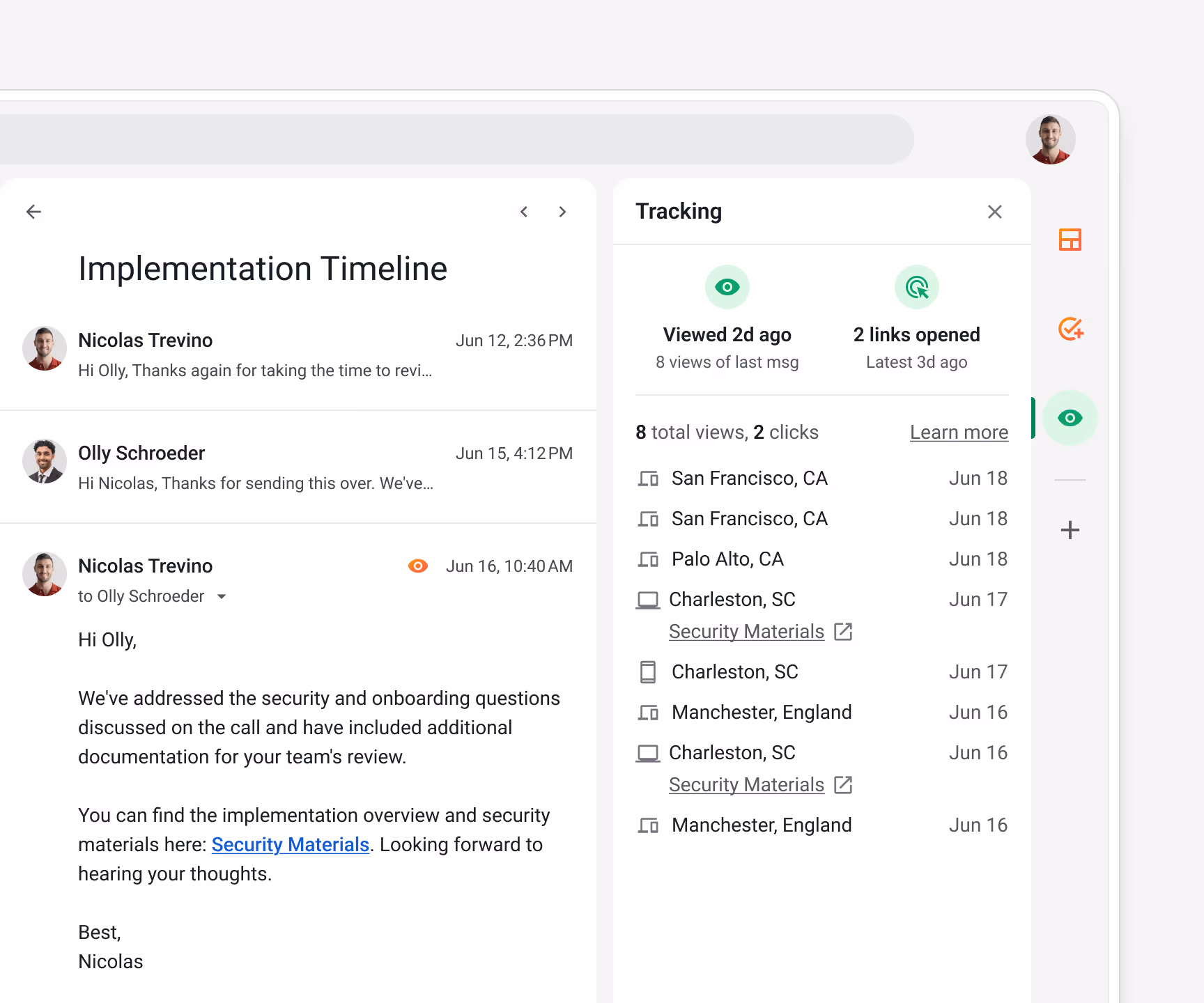Screen dimensions: 1204x1003
Task: Click '8 views of last msg' text
Action: click(727, 362)
